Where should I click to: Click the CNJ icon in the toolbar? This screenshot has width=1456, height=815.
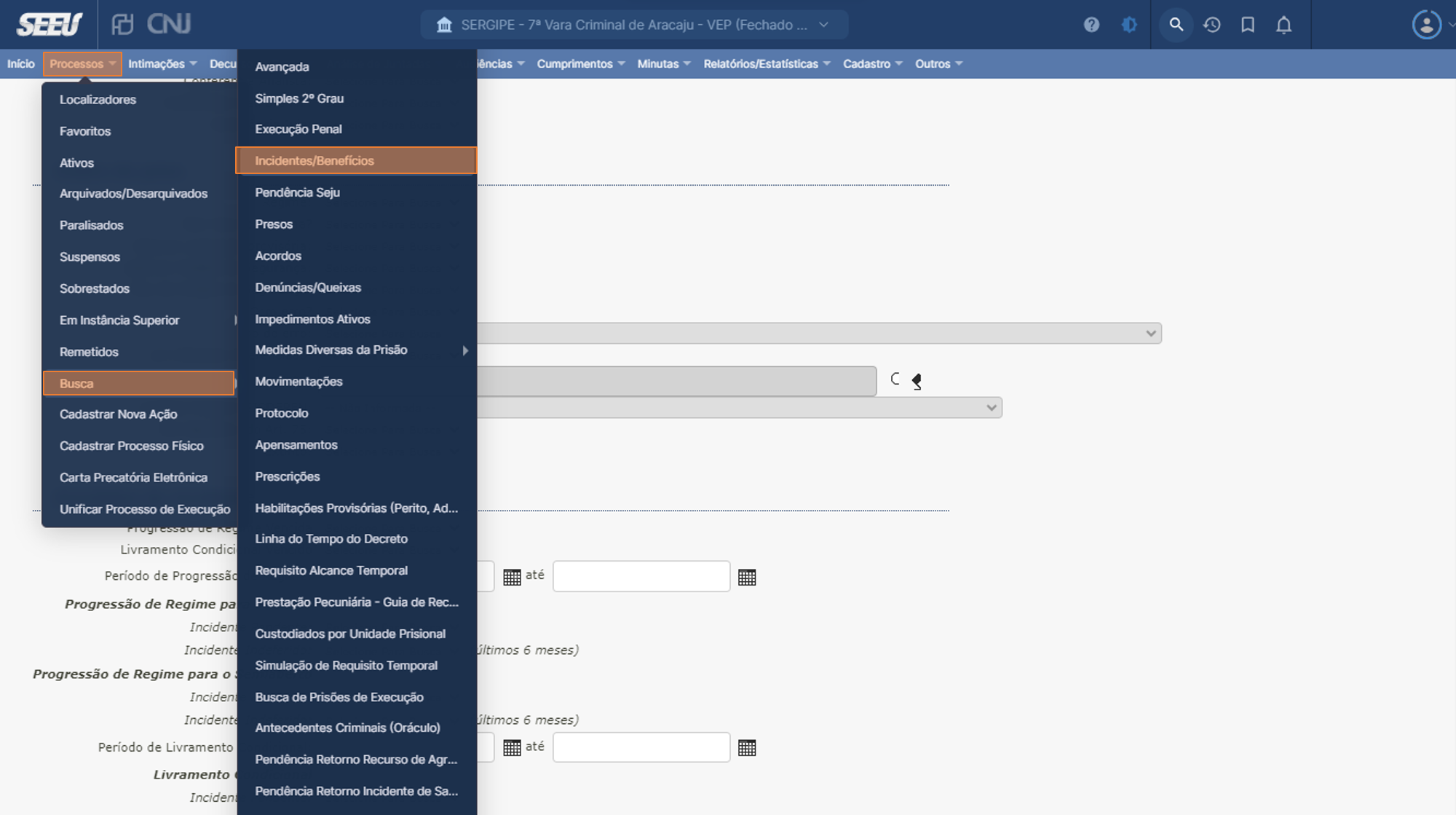[162, 24]
